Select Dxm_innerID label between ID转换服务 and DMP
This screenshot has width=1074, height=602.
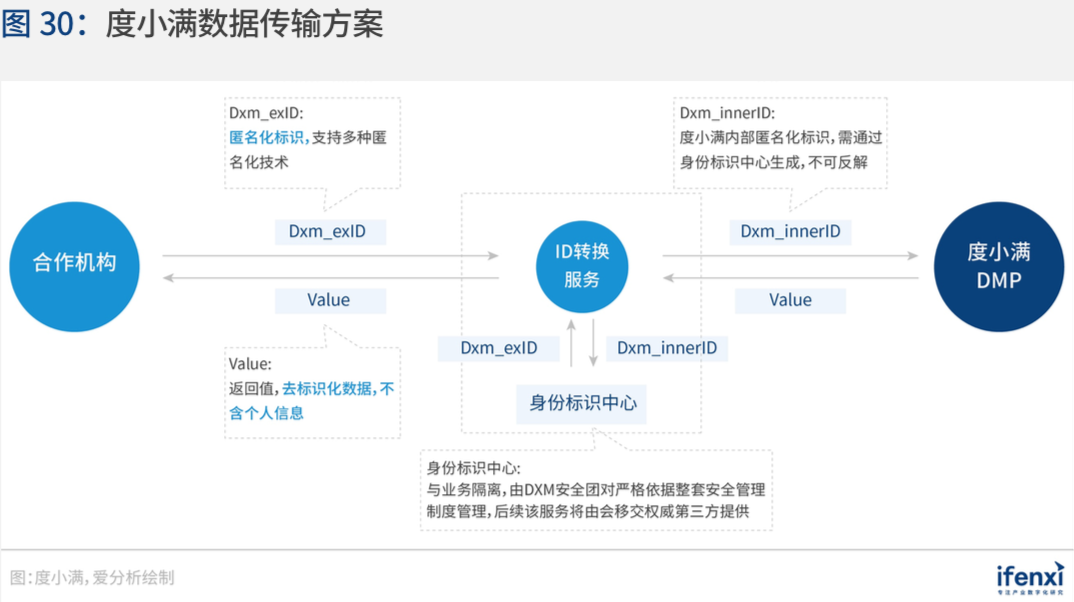(x=790, y=232)
